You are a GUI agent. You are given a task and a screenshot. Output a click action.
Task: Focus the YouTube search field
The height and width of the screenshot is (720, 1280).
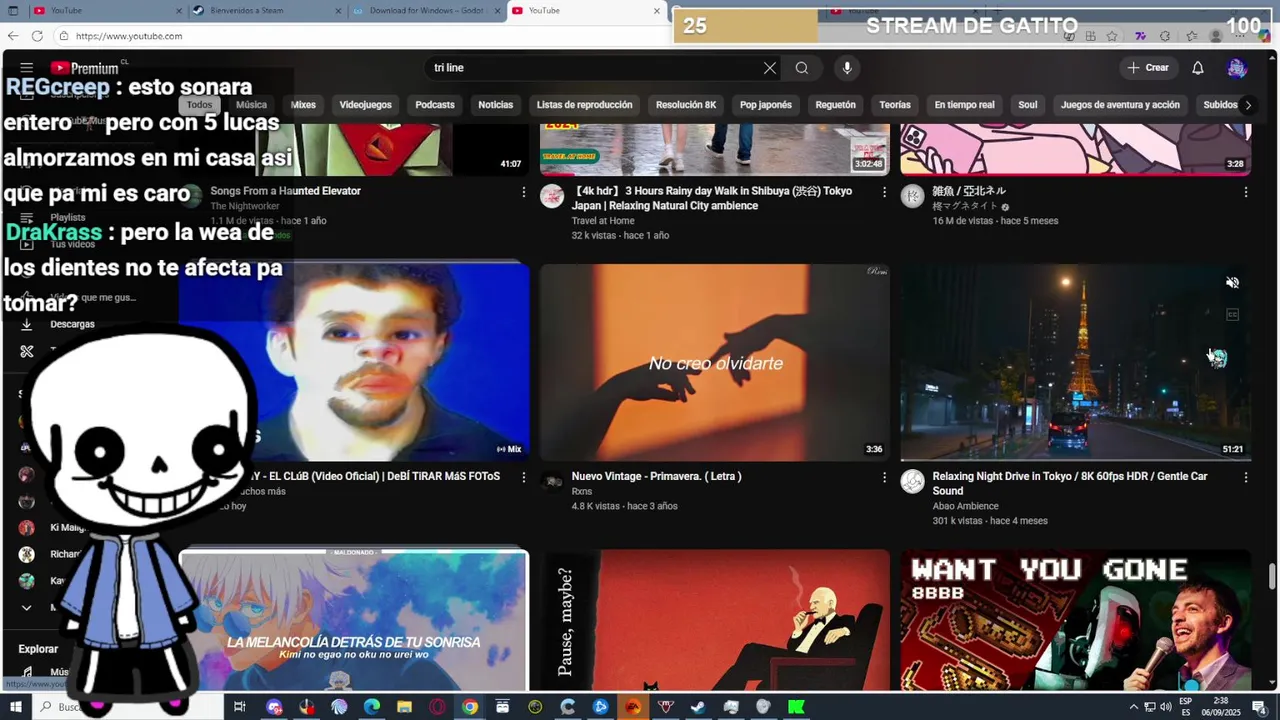click(x=595, y=68)
